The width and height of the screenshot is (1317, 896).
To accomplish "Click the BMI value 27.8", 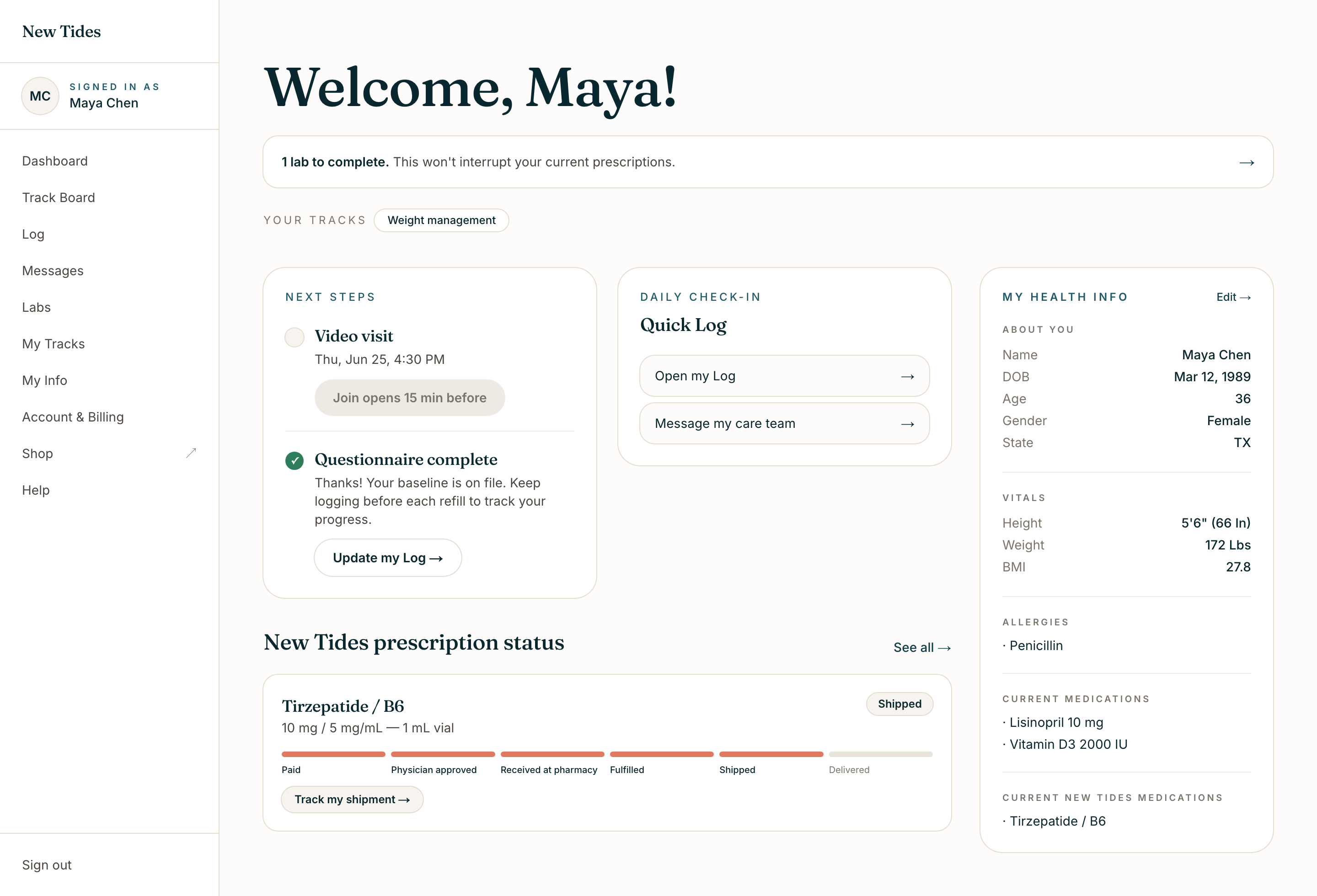I will [x=1238, y=567].
